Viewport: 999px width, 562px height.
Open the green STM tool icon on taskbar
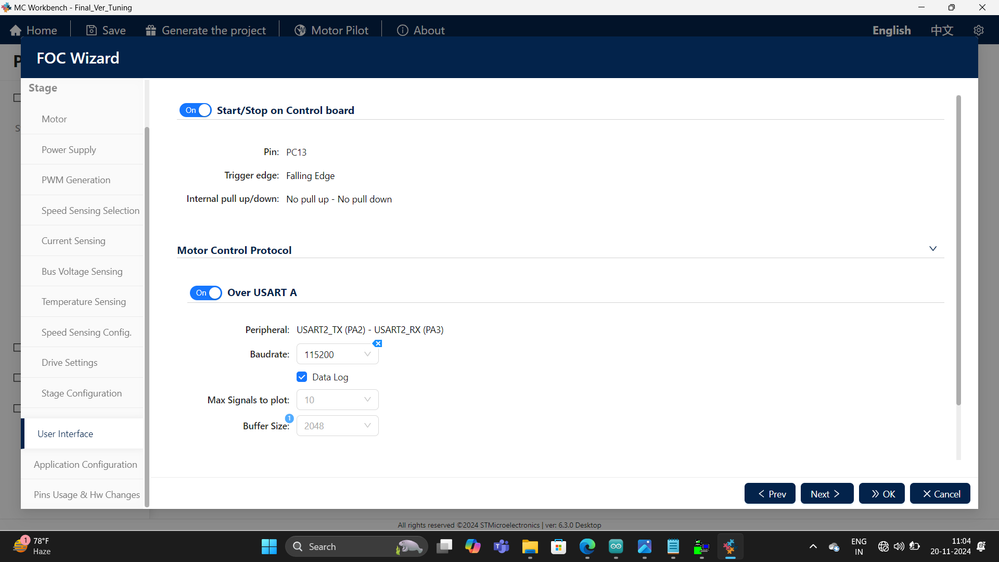click(701, 547)
